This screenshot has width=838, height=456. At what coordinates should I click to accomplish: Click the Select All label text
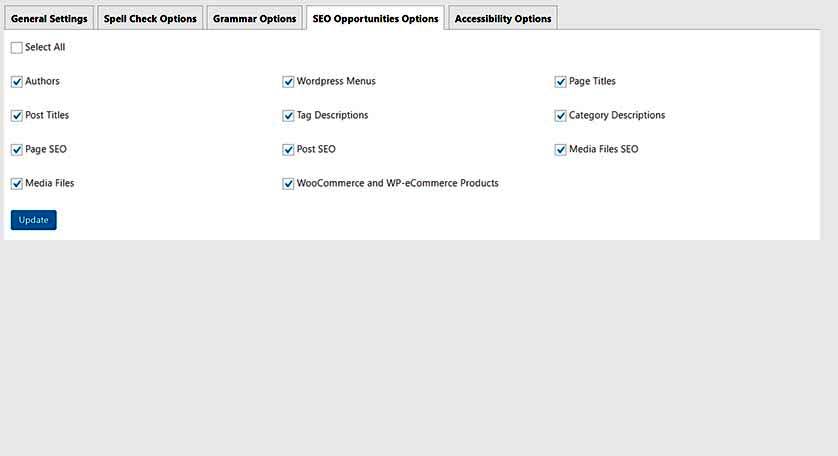[45, 47]
